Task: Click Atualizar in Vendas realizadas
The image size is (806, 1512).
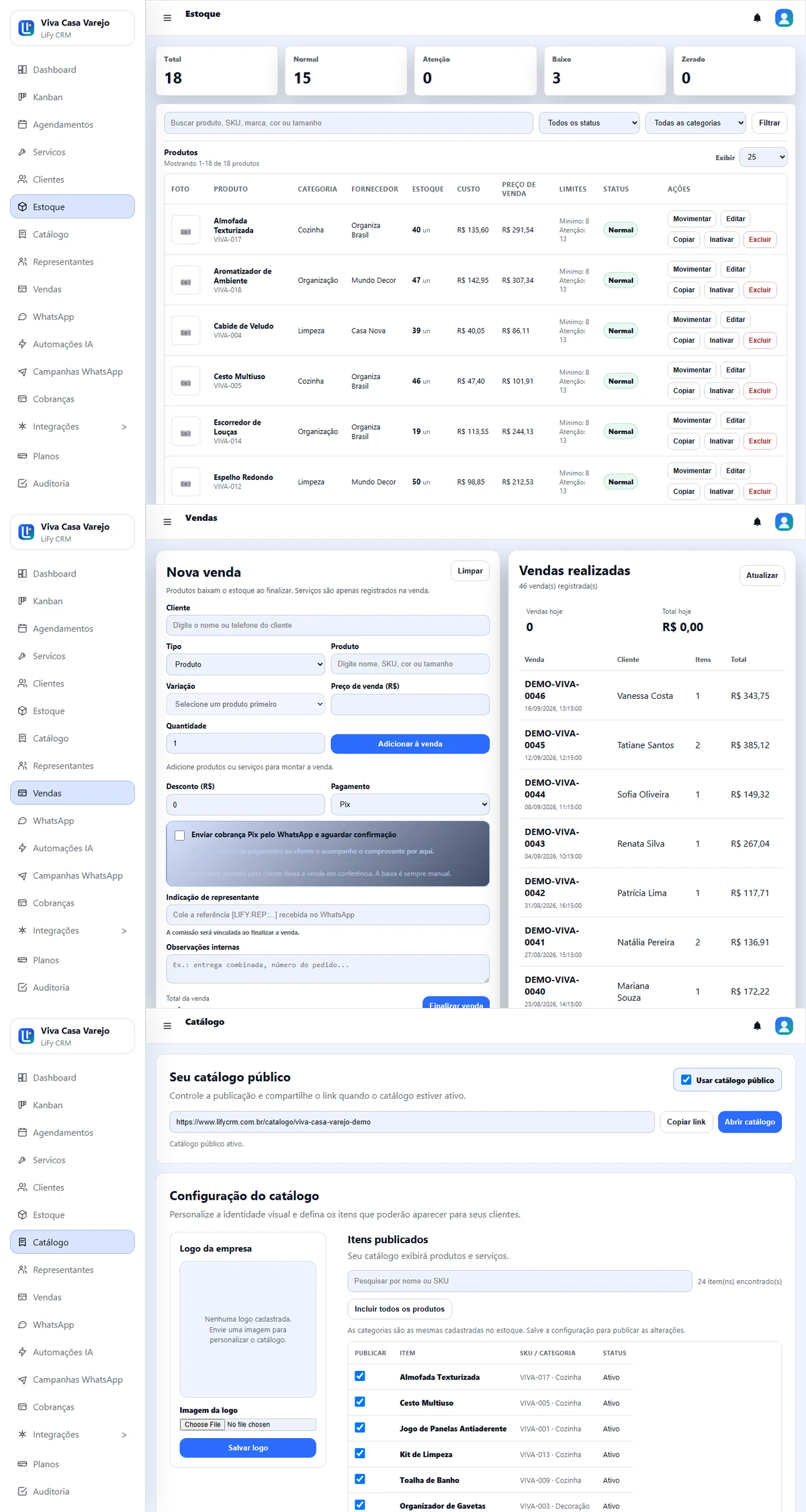Action: coord(762,575)
